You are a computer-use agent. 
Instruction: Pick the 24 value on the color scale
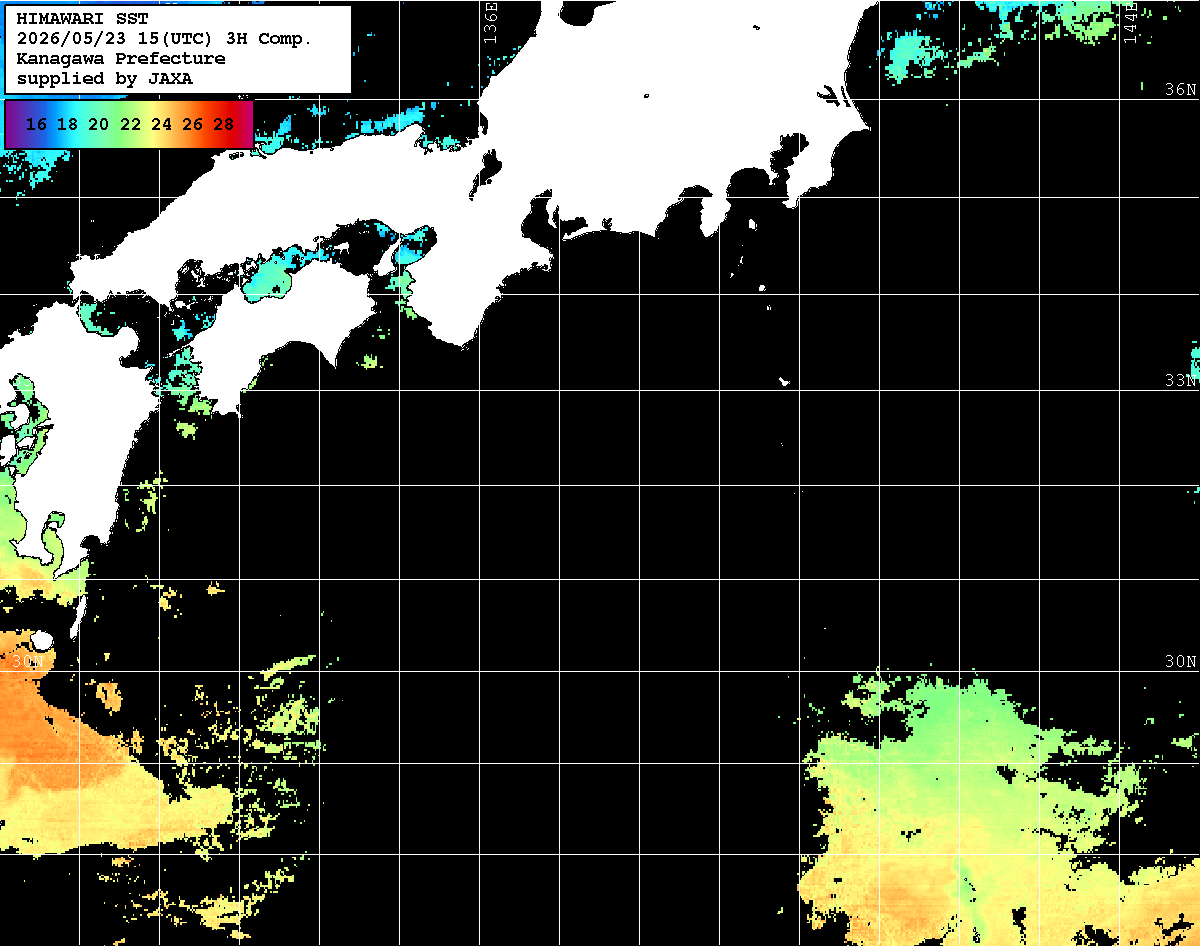[161, 124]
